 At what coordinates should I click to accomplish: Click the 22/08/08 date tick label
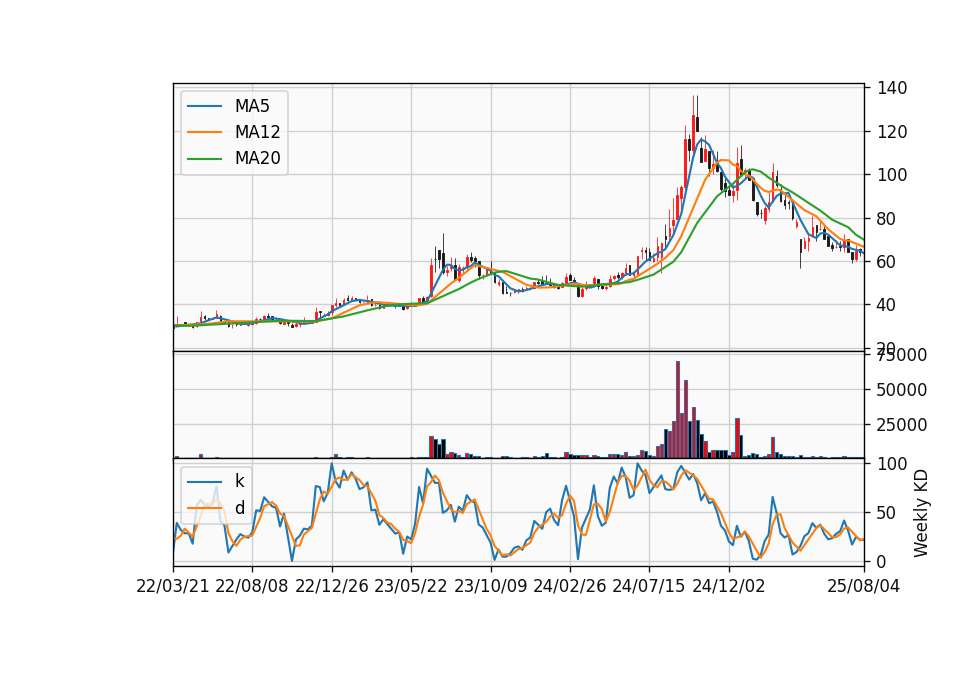(252, 586)
